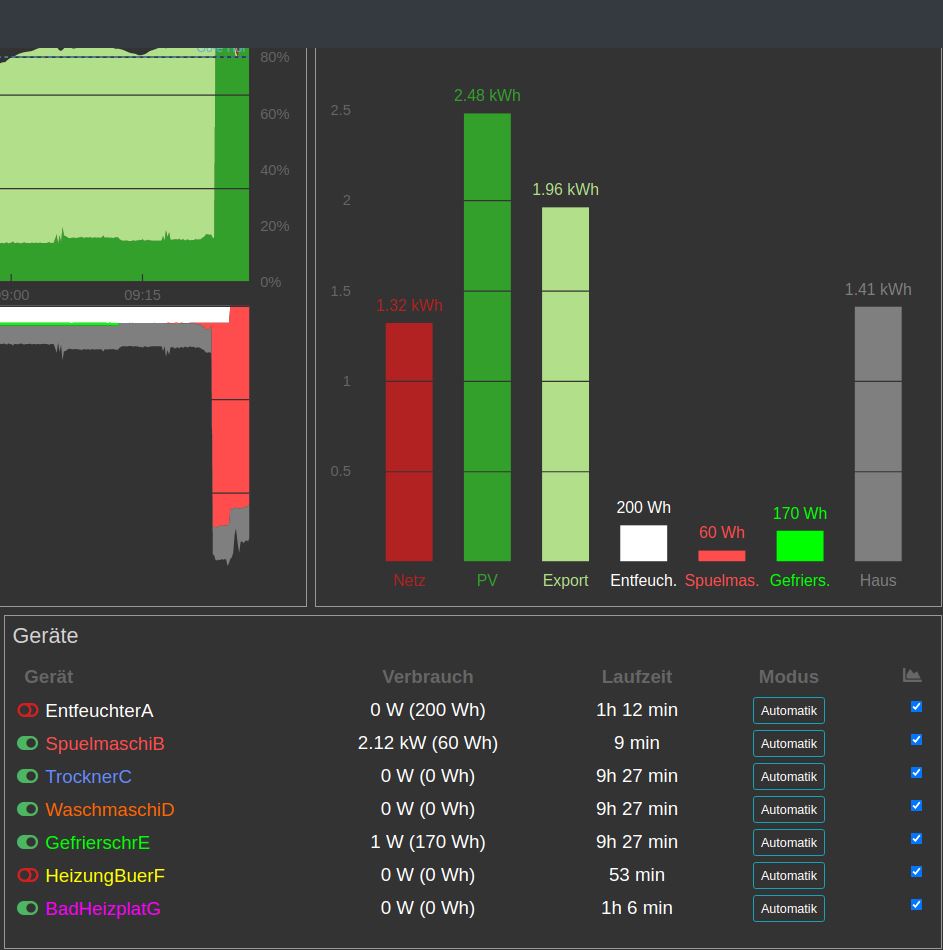Switch off the TrocknerC device toggle
The width and height of the screenshot is (943, 950).
(28, 776)
